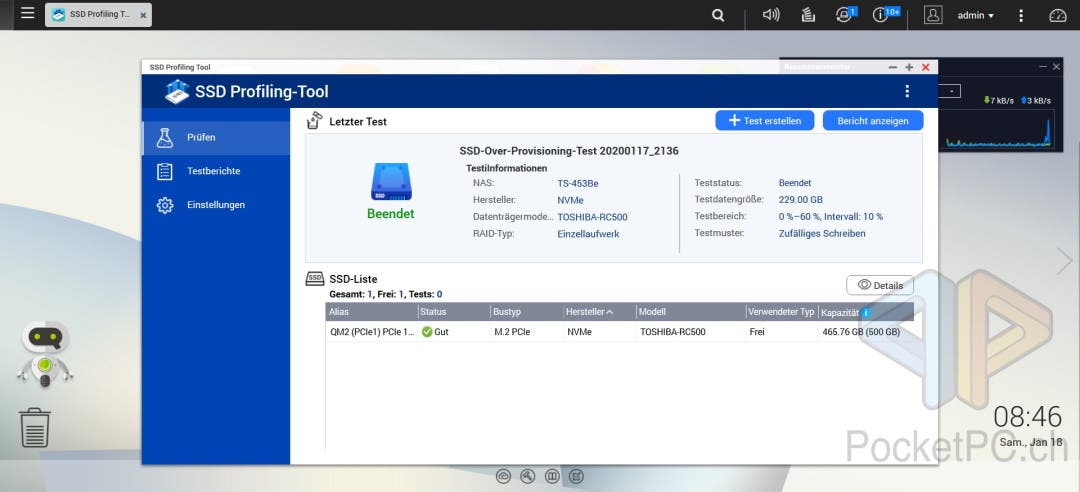
Task: Click the Frei cell in the SSD list
Action: coord(758,332)
